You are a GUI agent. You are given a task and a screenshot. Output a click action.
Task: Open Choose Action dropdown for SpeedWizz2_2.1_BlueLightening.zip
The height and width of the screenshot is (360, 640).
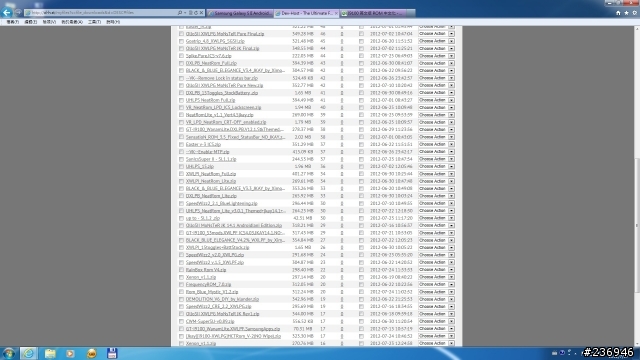click(436, 203)
